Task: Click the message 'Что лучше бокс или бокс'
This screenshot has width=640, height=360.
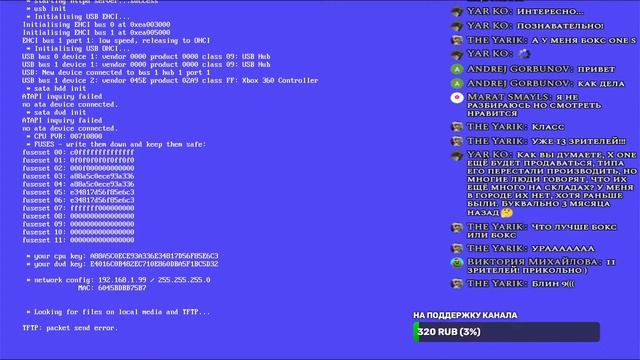Action: click(x=542, y=231)
